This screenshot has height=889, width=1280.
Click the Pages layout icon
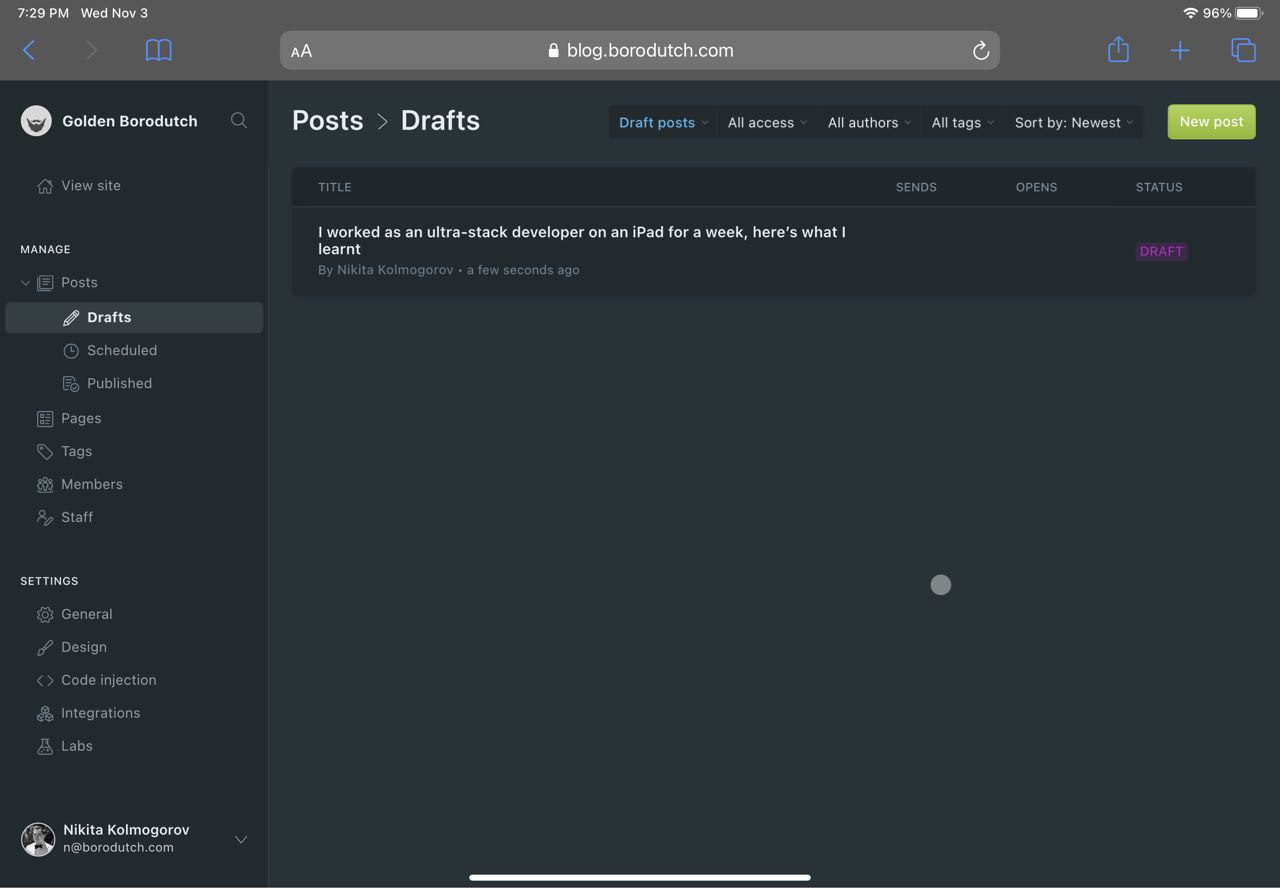pyautogui.click(x=45, y=419)
